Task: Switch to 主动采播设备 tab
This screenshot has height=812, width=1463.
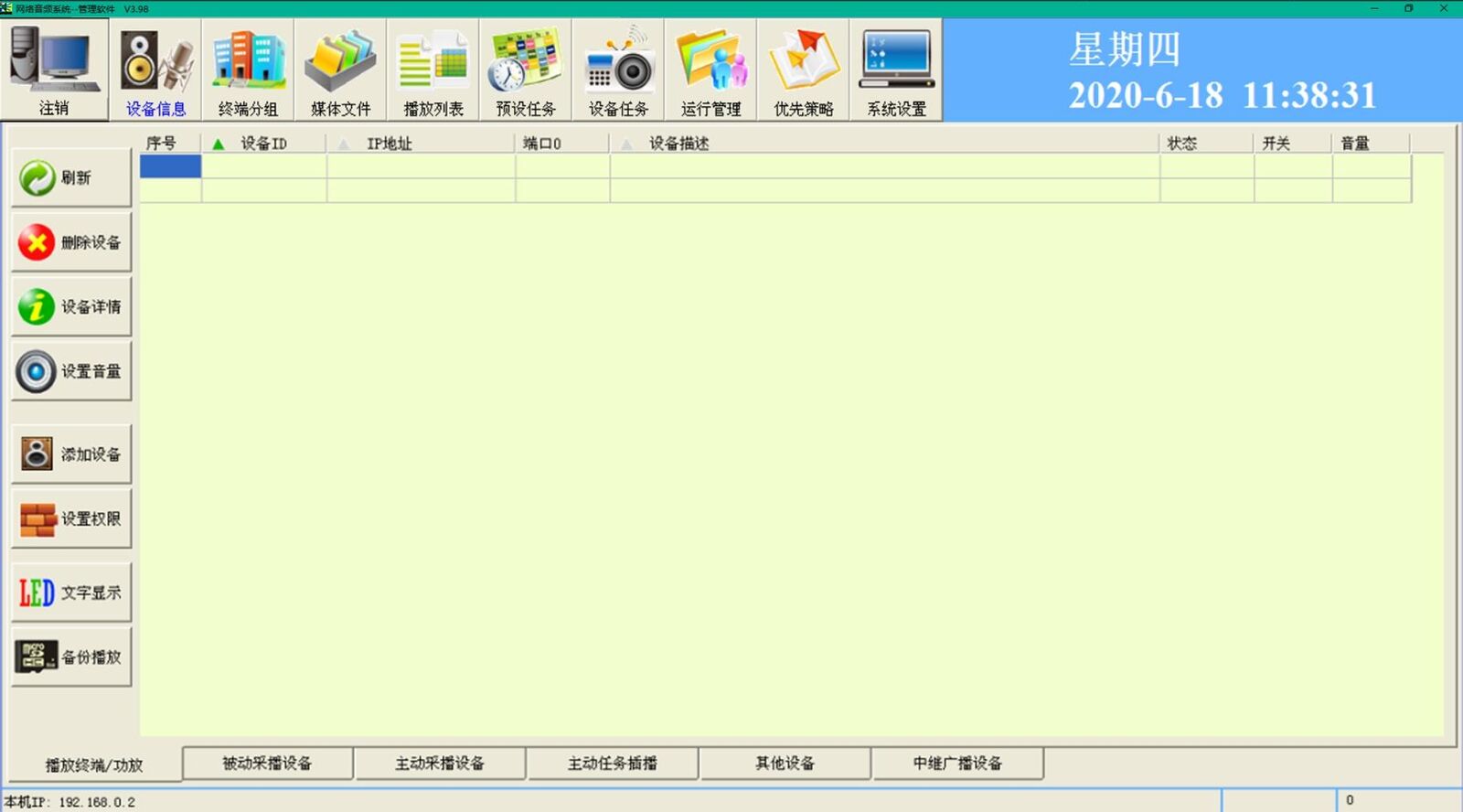Action: click(440, 763)
